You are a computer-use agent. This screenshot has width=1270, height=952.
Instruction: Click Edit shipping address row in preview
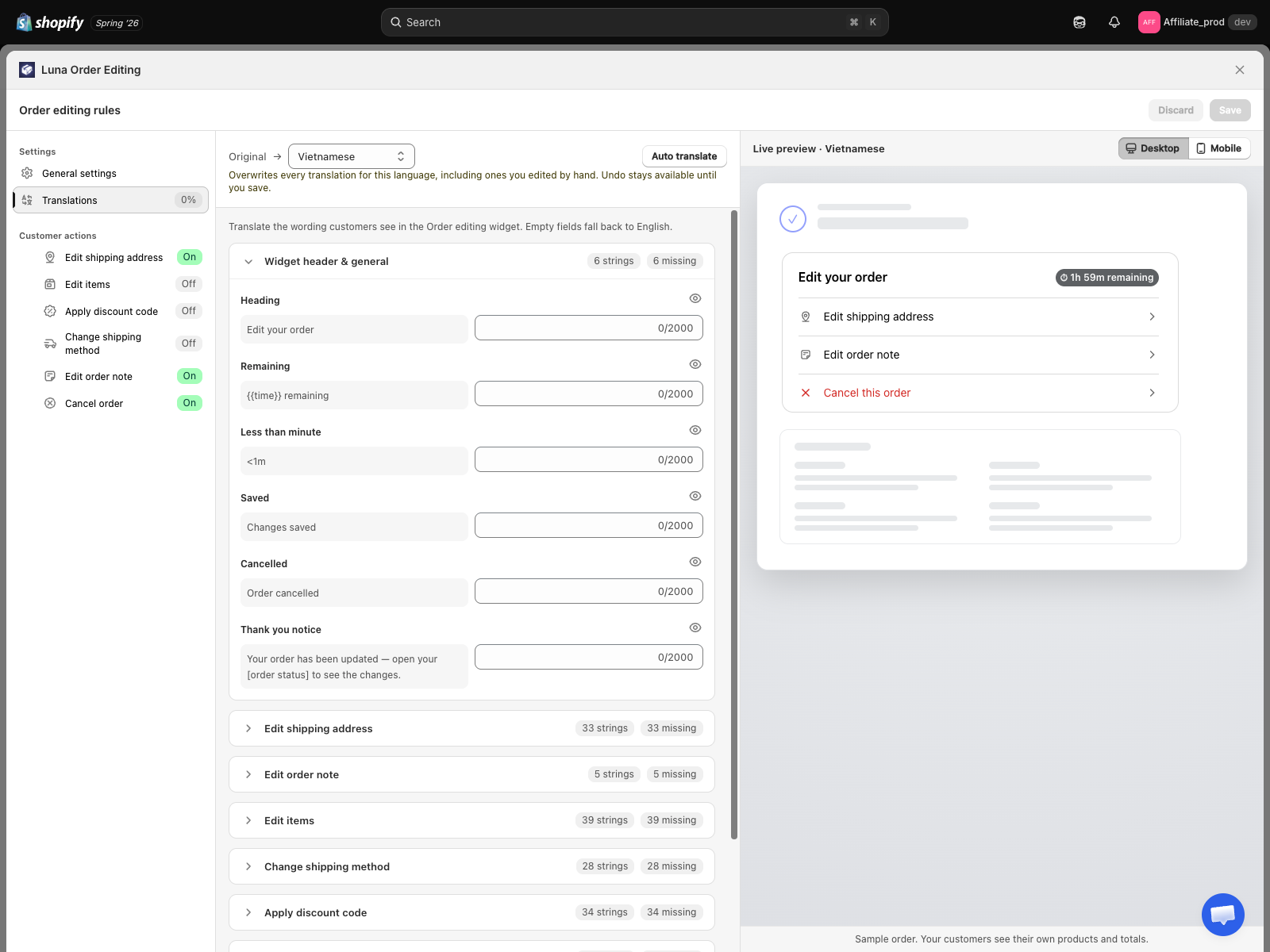tap(978, 317)
